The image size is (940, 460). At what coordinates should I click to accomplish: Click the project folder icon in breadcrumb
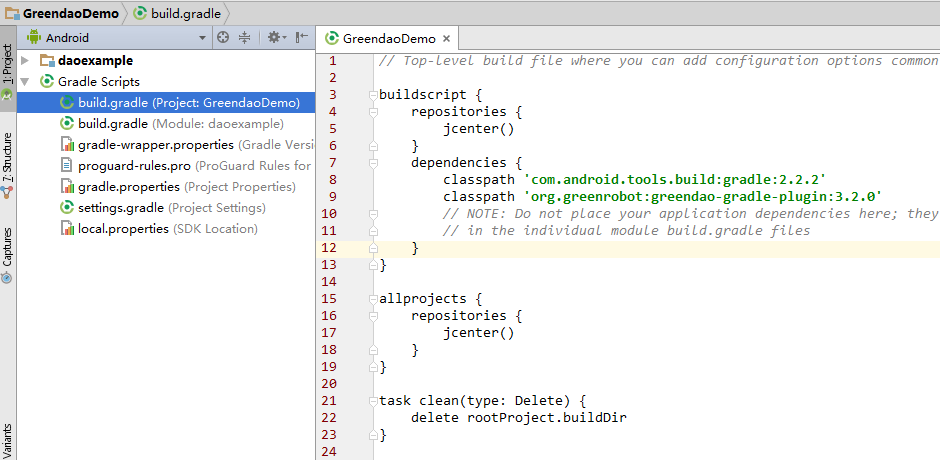pos(13,13)
